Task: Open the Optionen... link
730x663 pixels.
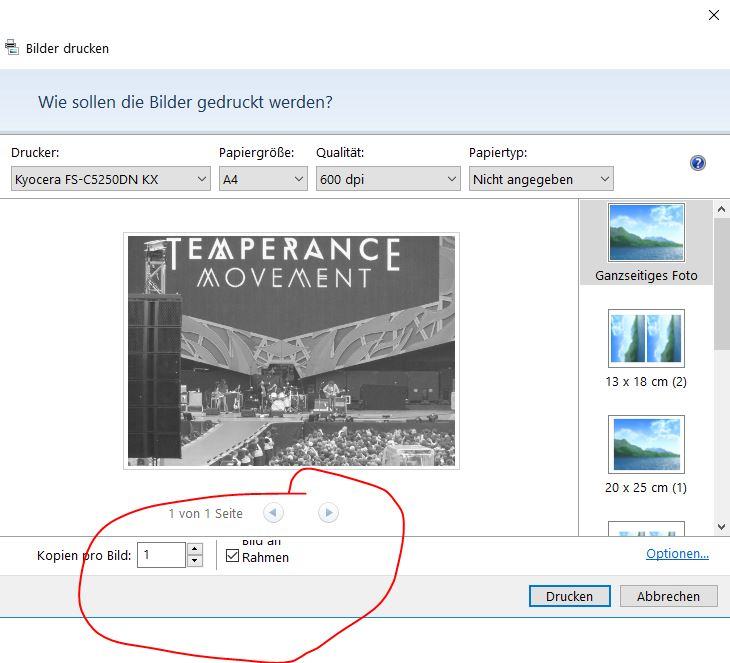Action: [x=677, y=554]
